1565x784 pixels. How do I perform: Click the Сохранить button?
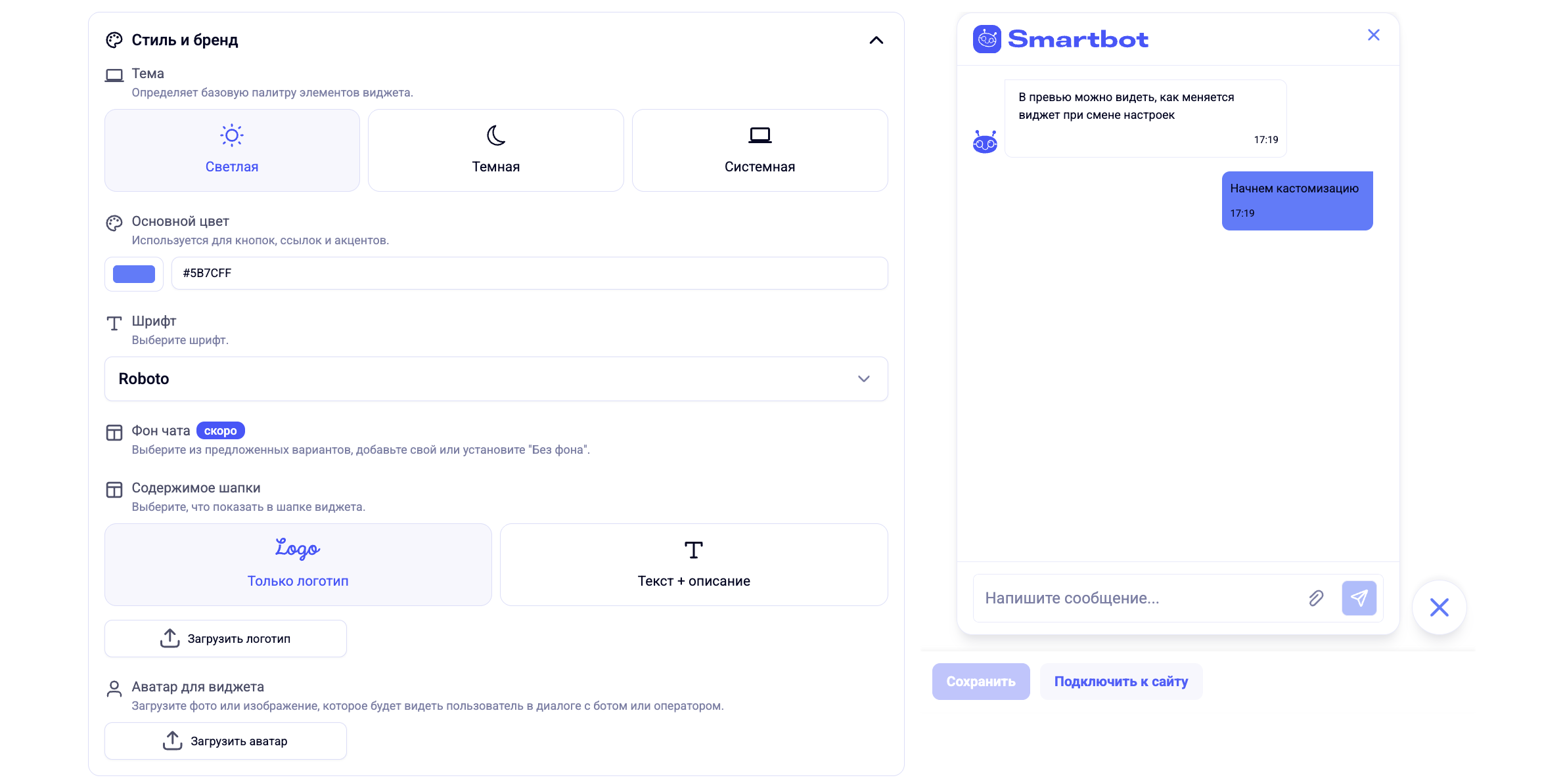tap(981, 682)
